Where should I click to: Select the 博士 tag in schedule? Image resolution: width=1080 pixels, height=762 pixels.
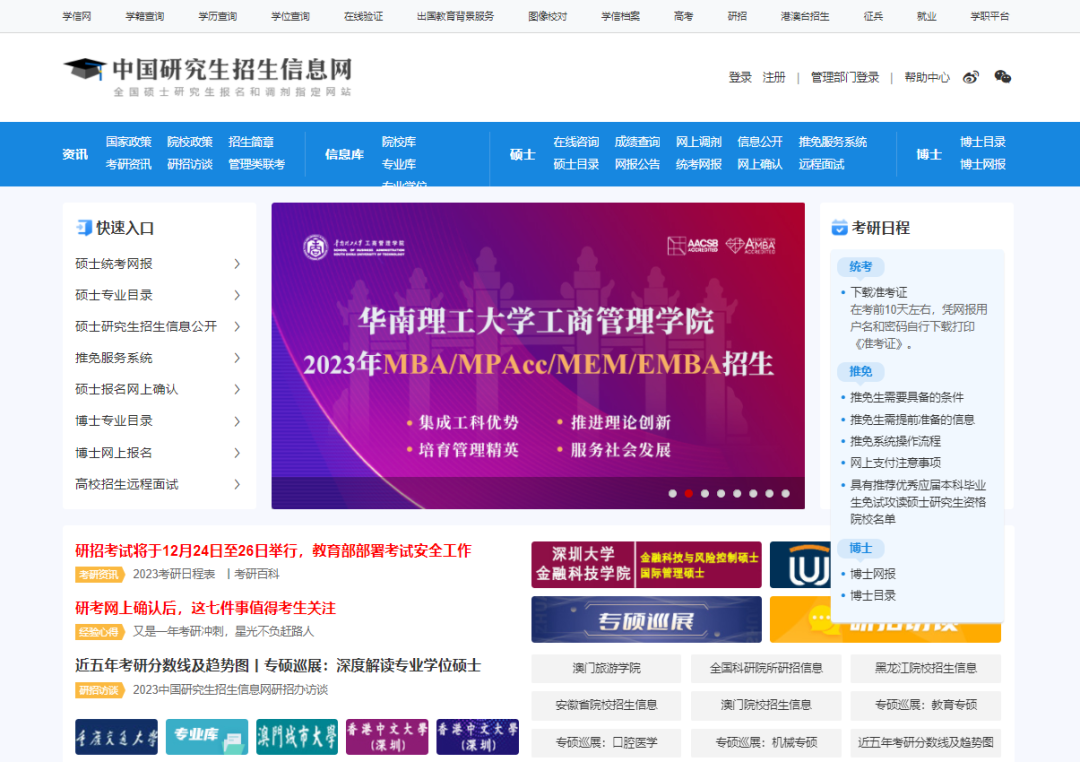click(860, 548)
